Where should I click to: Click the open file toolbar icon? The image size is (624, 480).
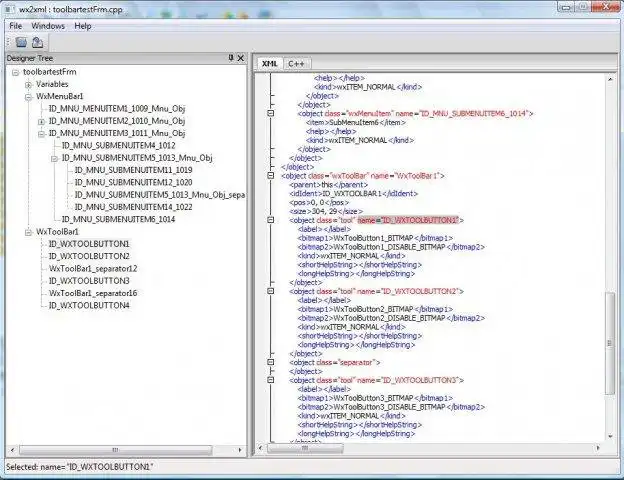click(x=20, y=42)
